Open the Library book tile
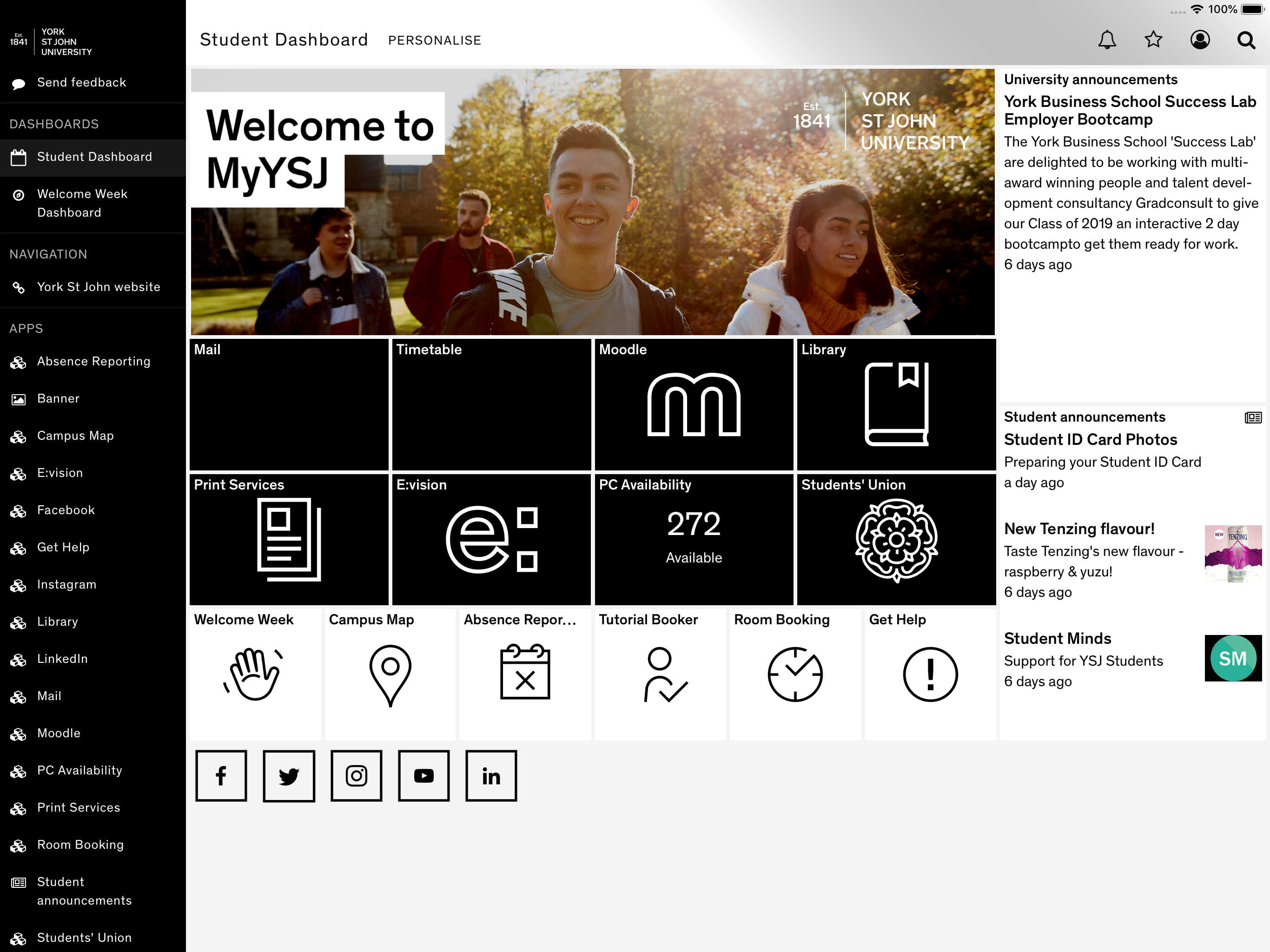The width and height of the screenshot is (1270, 952). click(x=896, y=405)
